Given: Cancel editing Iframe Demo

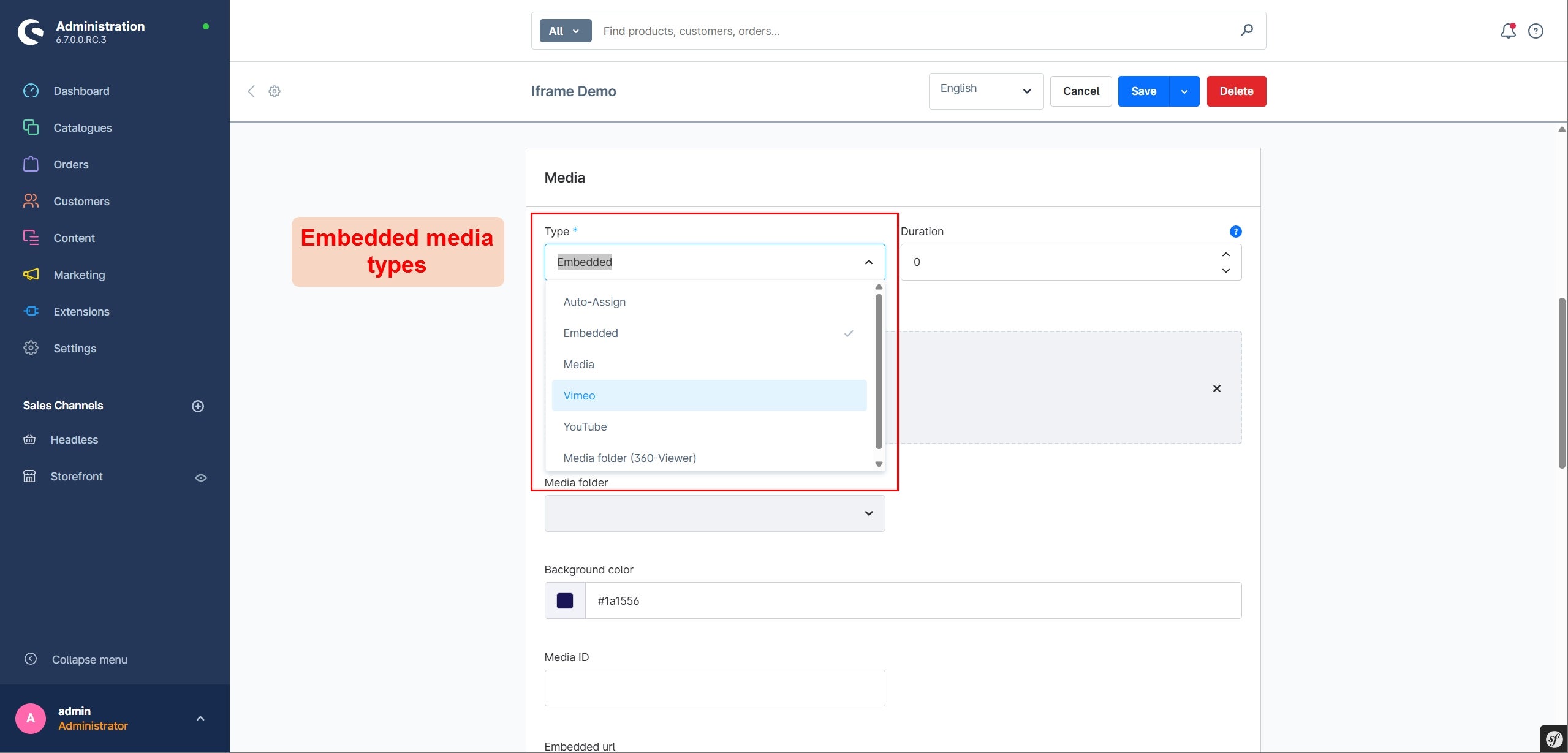Looking at the screenshot, I should coord(1081,91).
